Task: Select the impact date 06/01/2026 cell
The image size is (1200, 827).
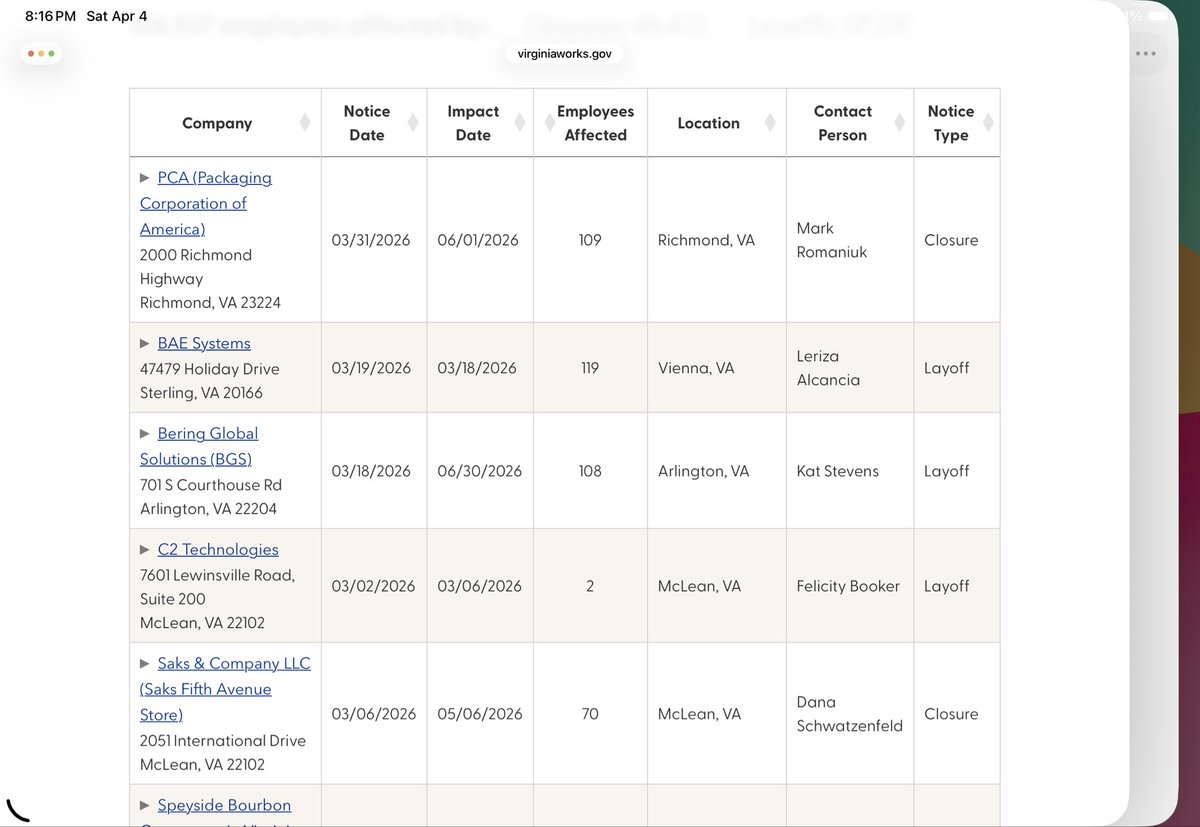Action: coord(478,240)
